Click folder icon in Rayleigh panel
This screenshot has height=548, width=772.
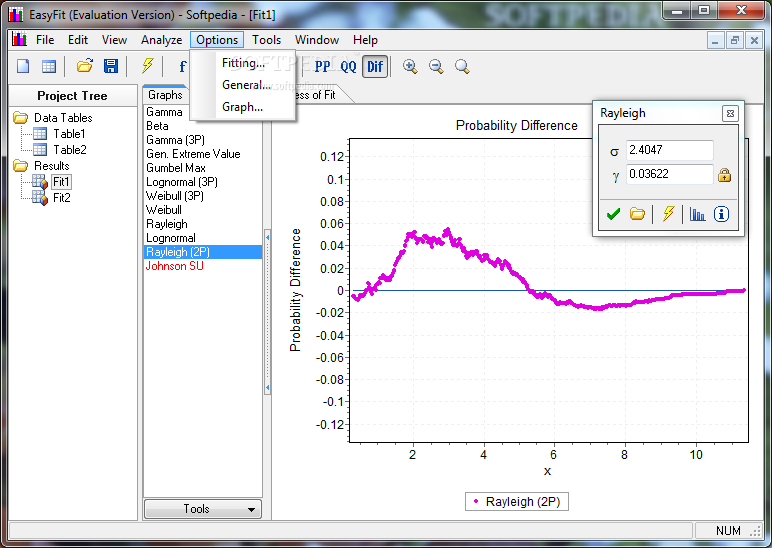(x=637, y=214)
